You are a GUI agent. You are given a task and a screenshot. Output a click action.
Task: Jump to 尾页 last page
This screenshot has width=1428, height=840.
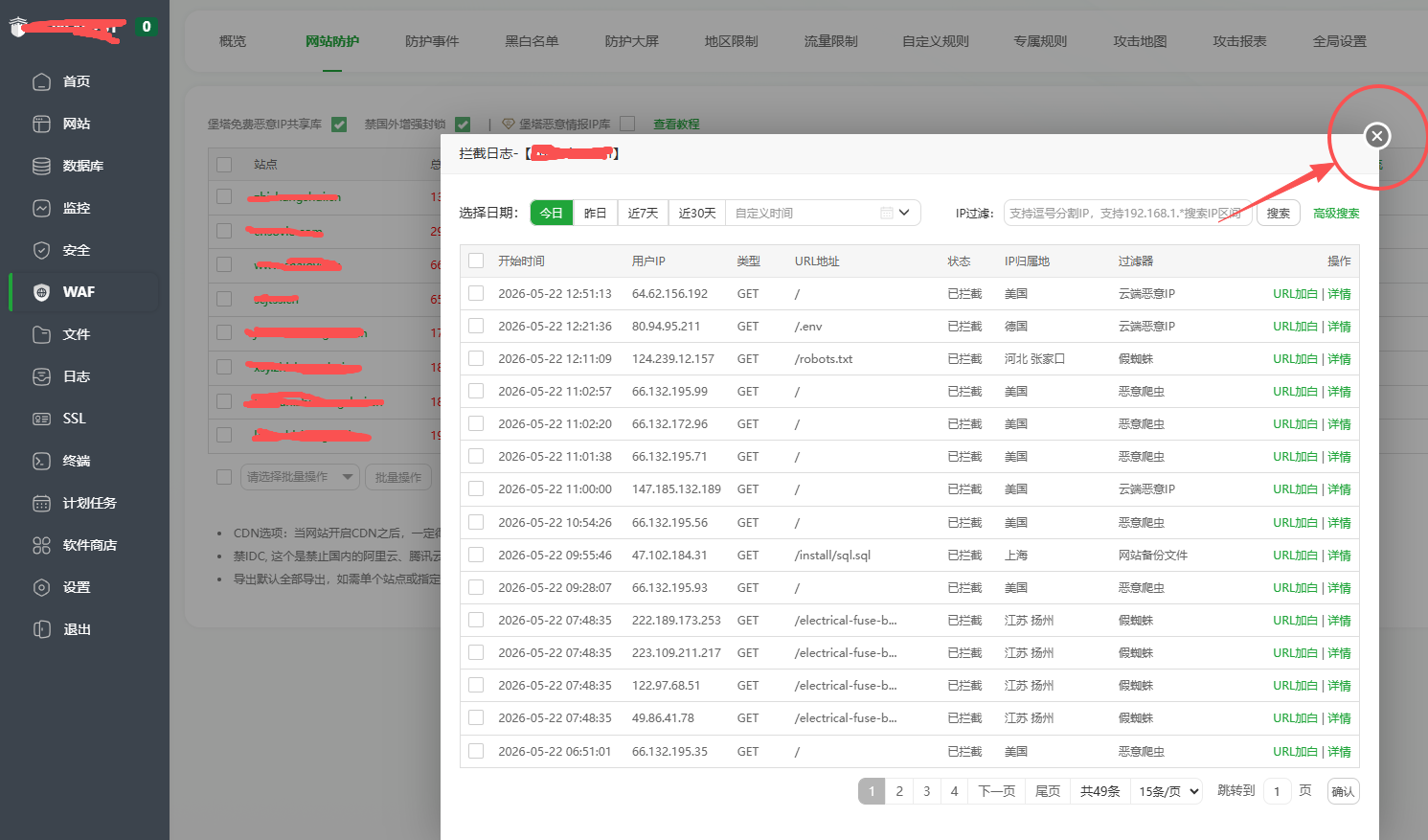click(x=1048, y=791)
